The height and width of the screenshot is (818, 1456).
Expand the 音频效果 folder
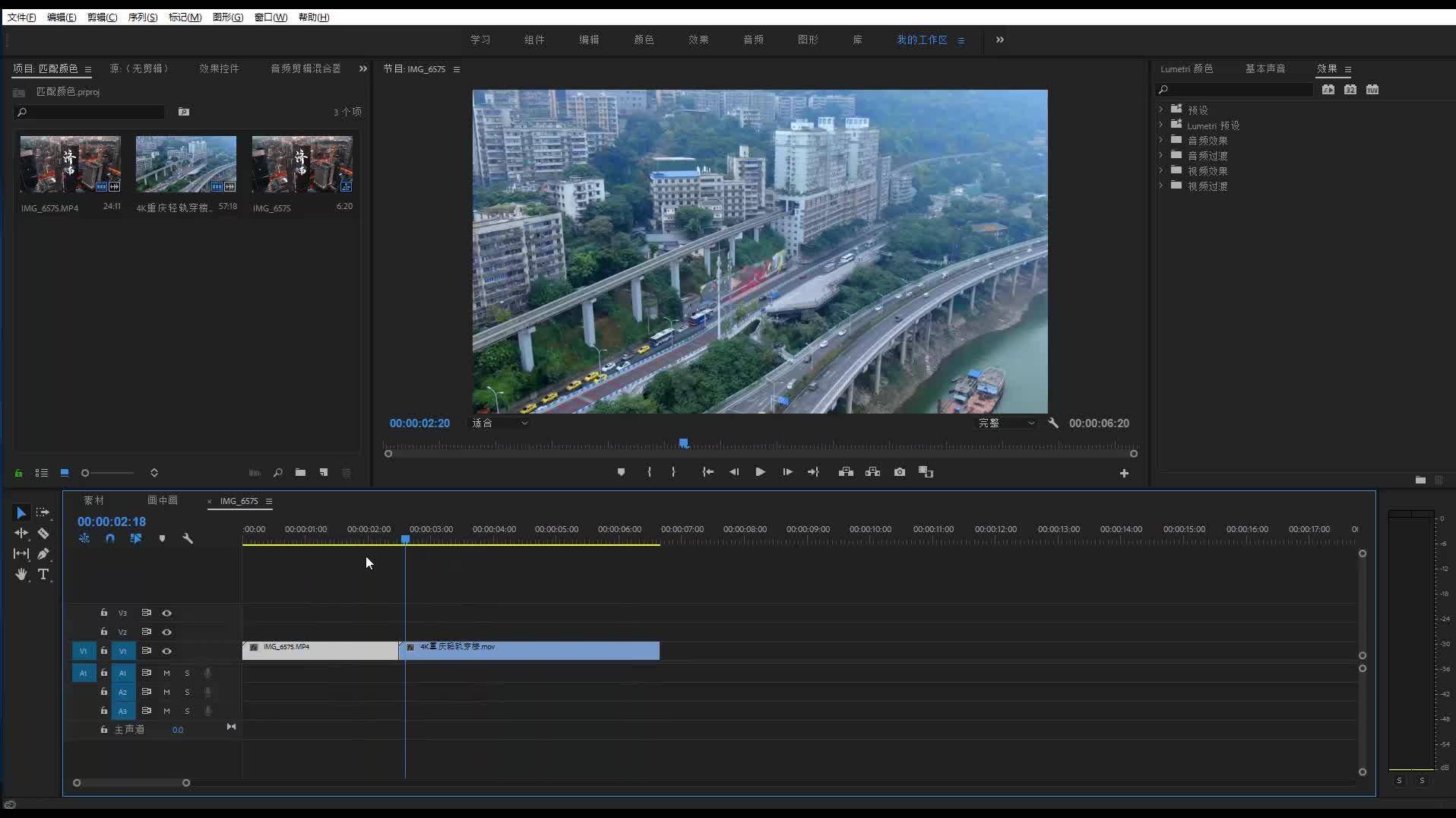1161,141
